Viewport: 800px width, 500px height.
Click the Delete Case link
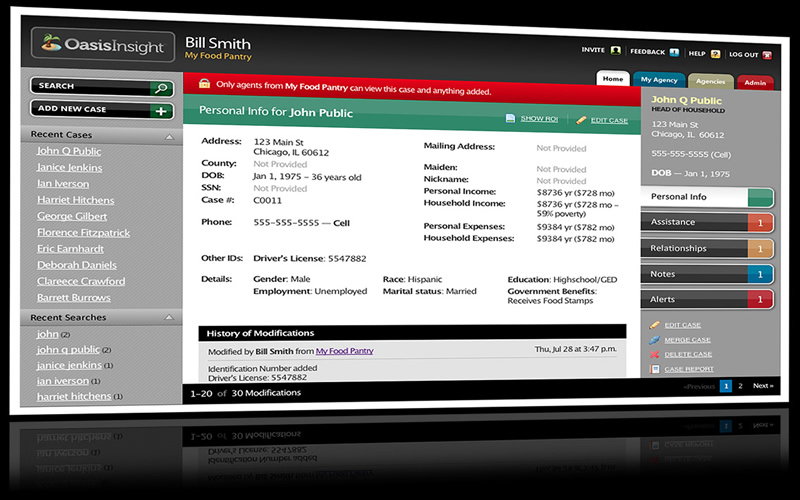[x=688, y=354]
